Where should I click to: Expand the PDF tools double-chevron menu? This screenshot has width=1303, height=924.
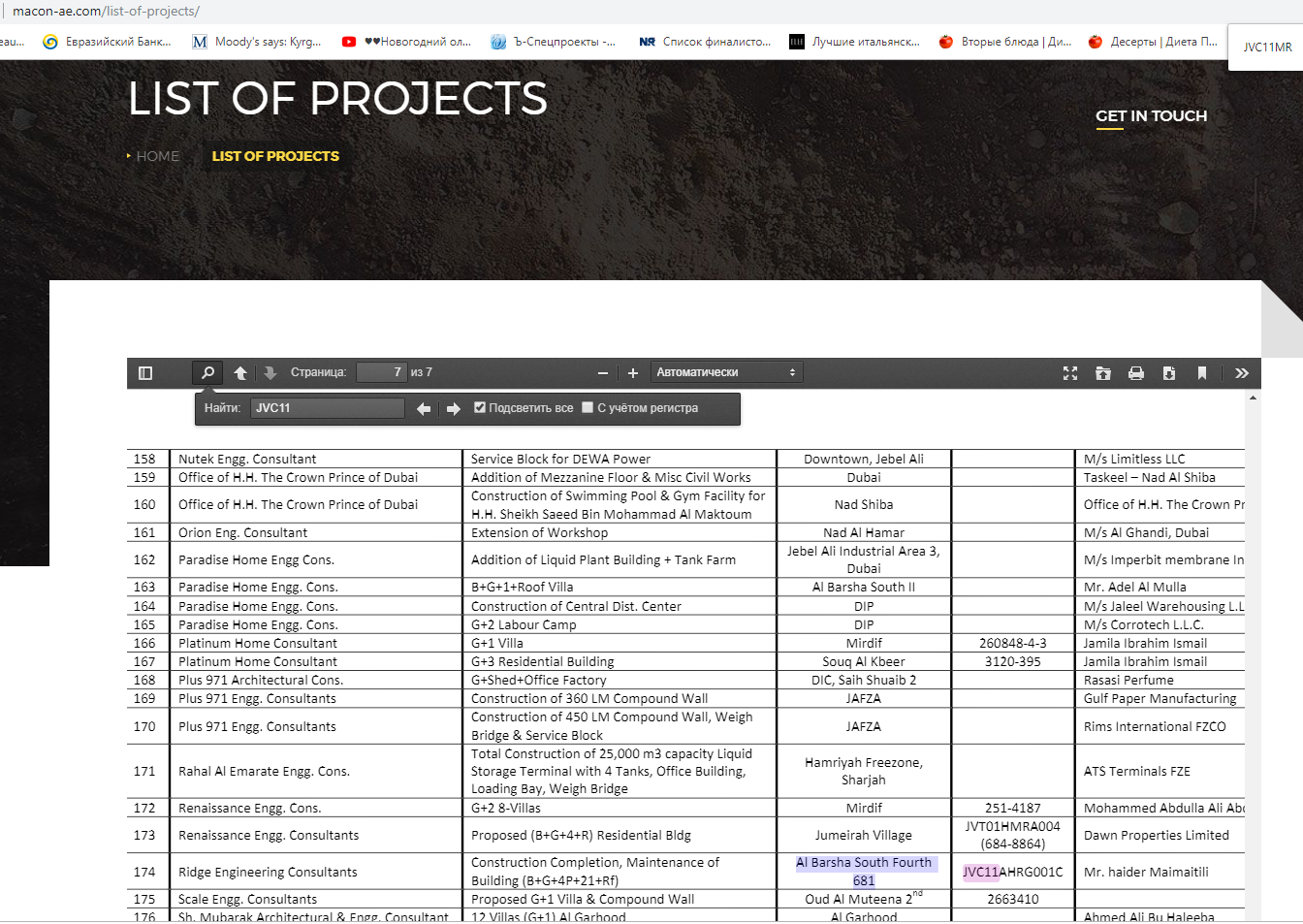[1242, 373]
